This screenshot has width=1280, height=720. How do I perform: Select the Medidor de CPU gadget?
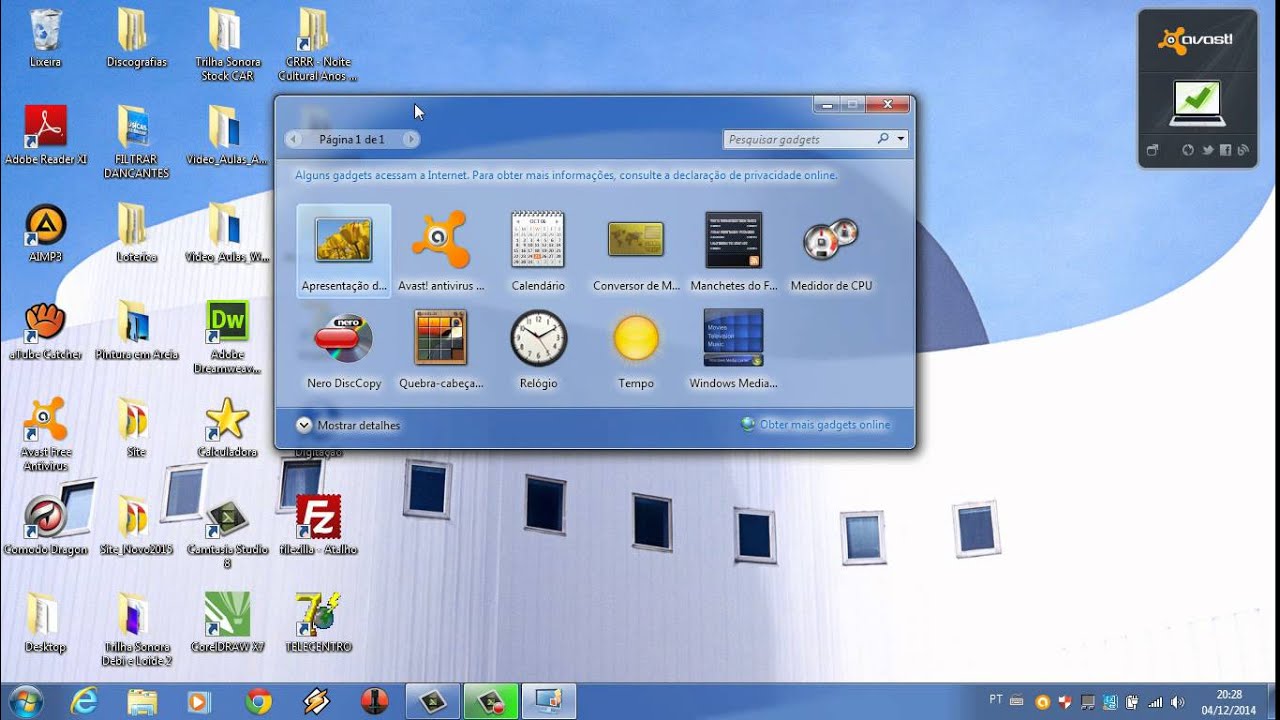831,251
